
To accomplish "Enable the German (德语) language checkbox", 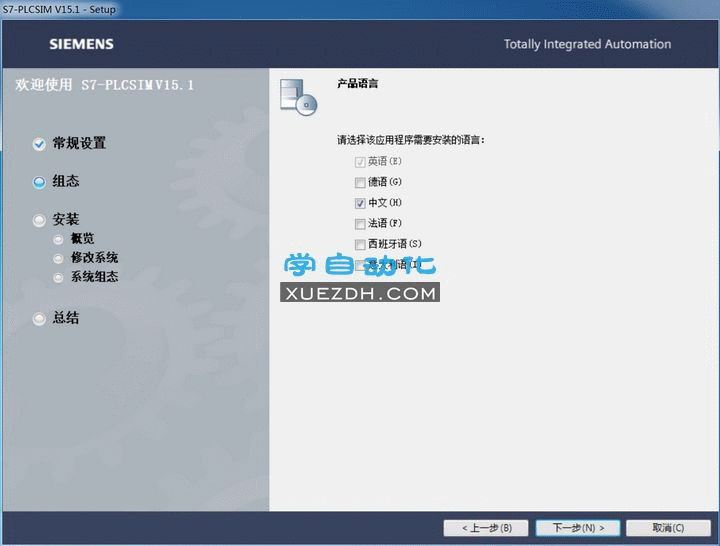I will (x=360, y=183).
